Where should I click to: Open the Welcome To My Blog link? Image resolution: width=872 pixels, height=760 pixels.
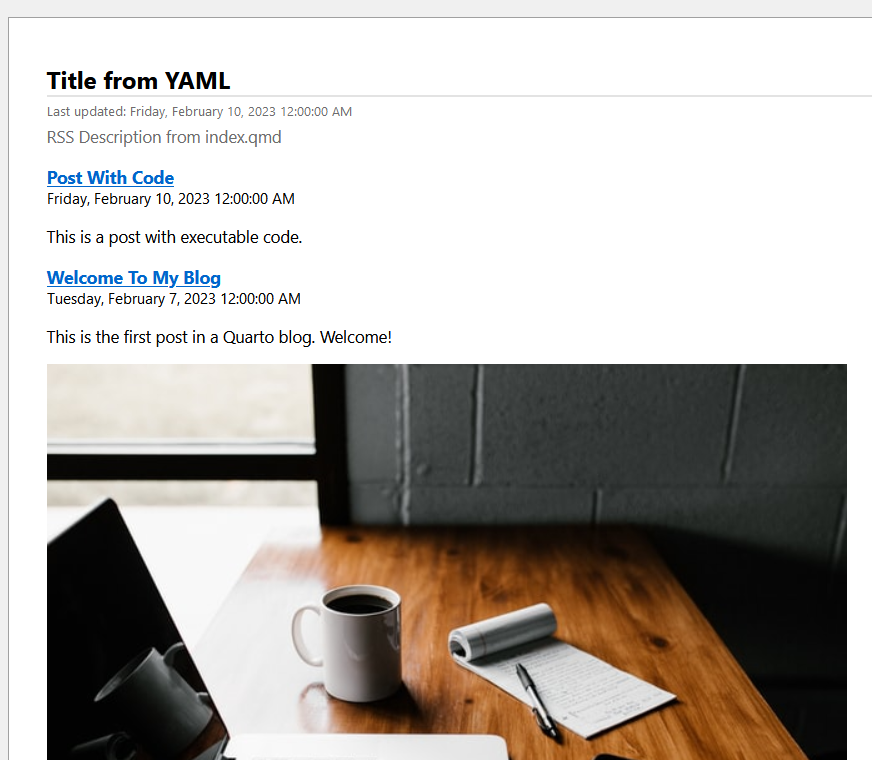(133, 278)
